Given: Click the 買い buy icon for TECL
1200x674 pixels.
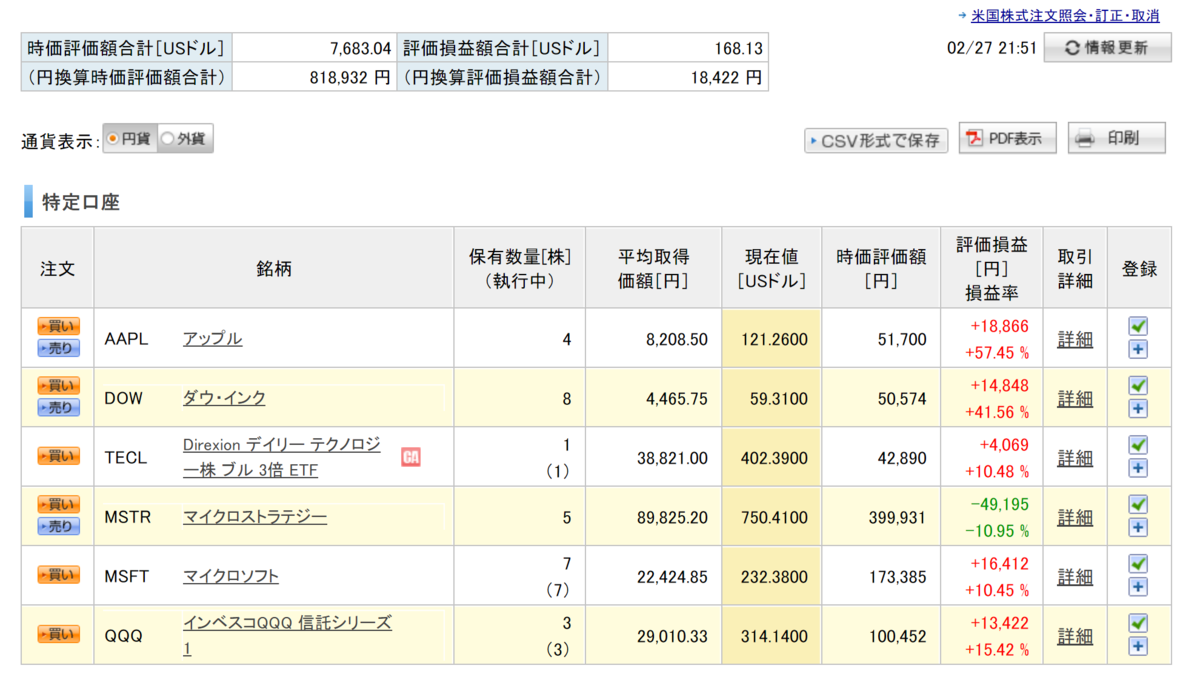Looking at the screenshot, I should pyautogui.click(x=58, y=456).
